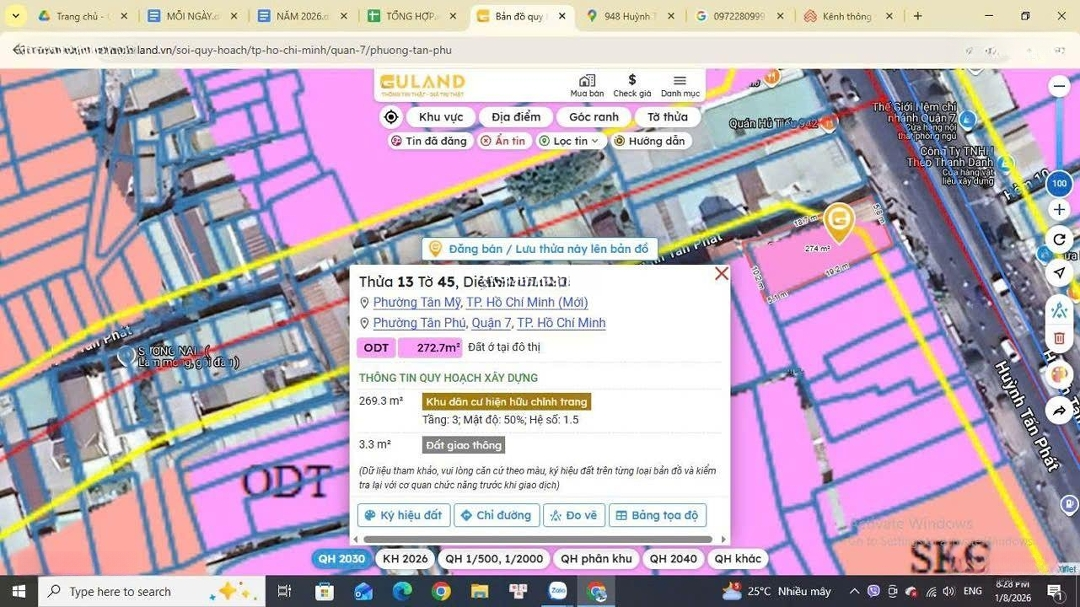Image resolution: width=1080 pixels, height=607 pixels.
Task: Open the Danh mục hamburger menu
Action: tap(680, 85)
